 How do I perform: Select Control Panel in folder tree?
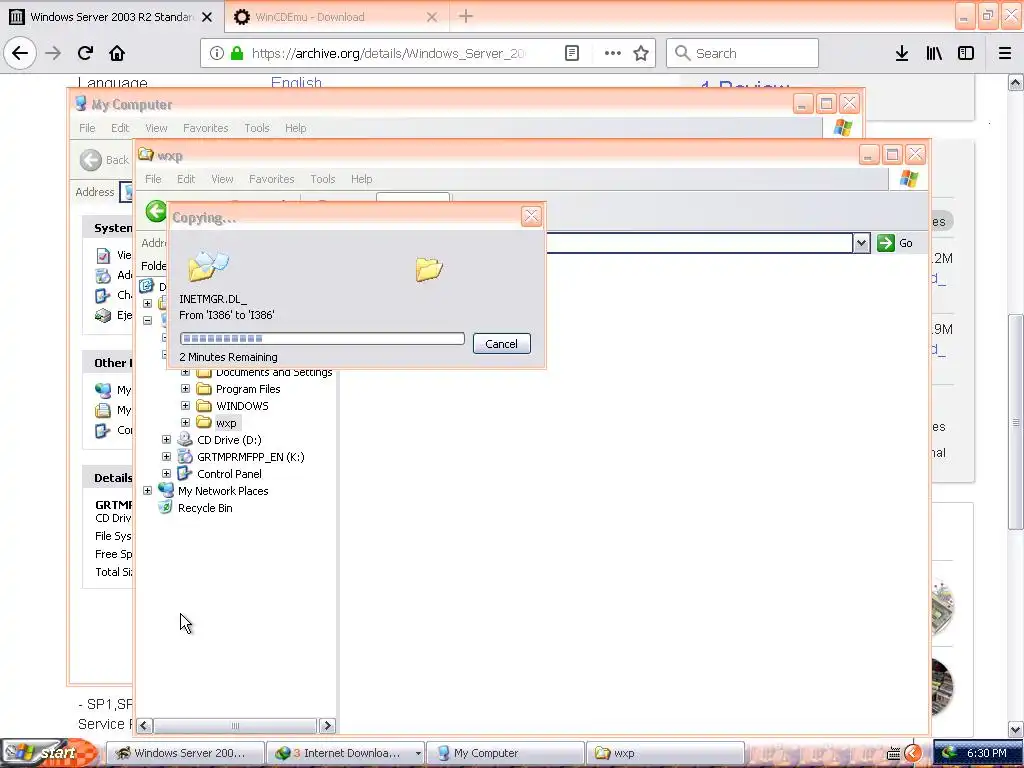click(229, 474)
